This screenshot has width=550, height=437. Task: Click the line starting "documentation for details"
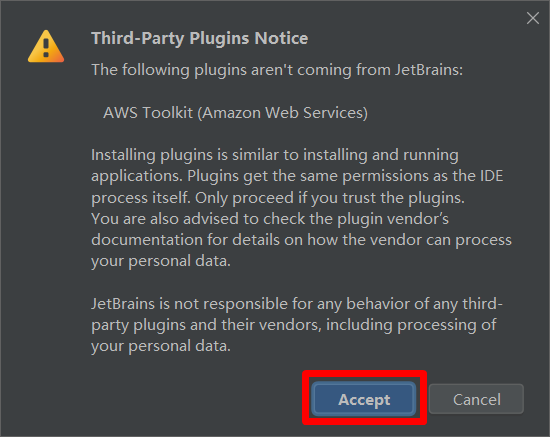point(301,240)
